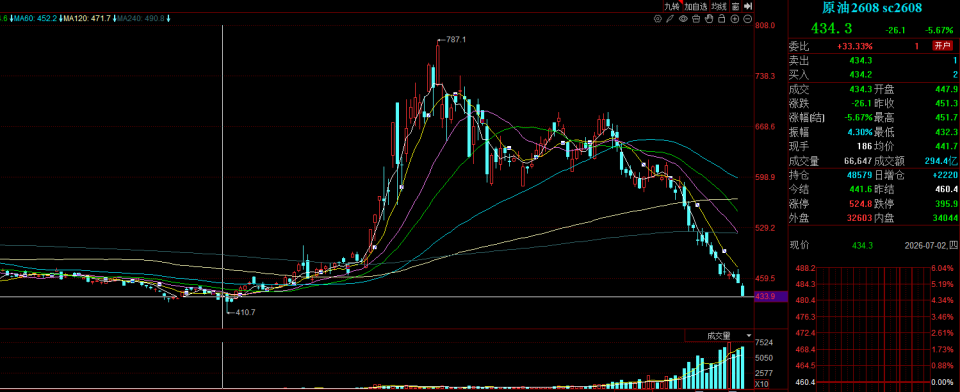Click the 808.0 price axis label
The height and width of the screenshot is (392, 960).
click(766, 26)
